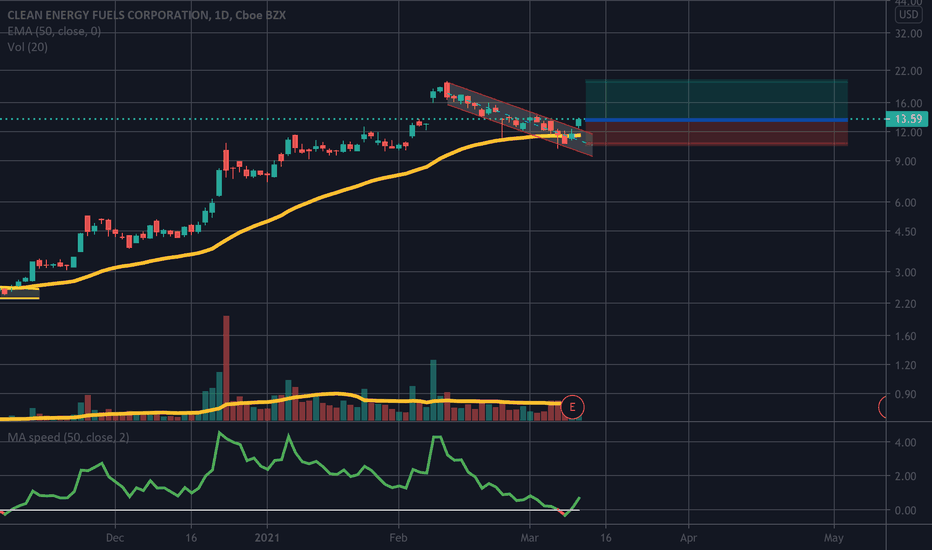Click the Feb label on the time axis
Screen dimensions: 932x550
point(398,538)
